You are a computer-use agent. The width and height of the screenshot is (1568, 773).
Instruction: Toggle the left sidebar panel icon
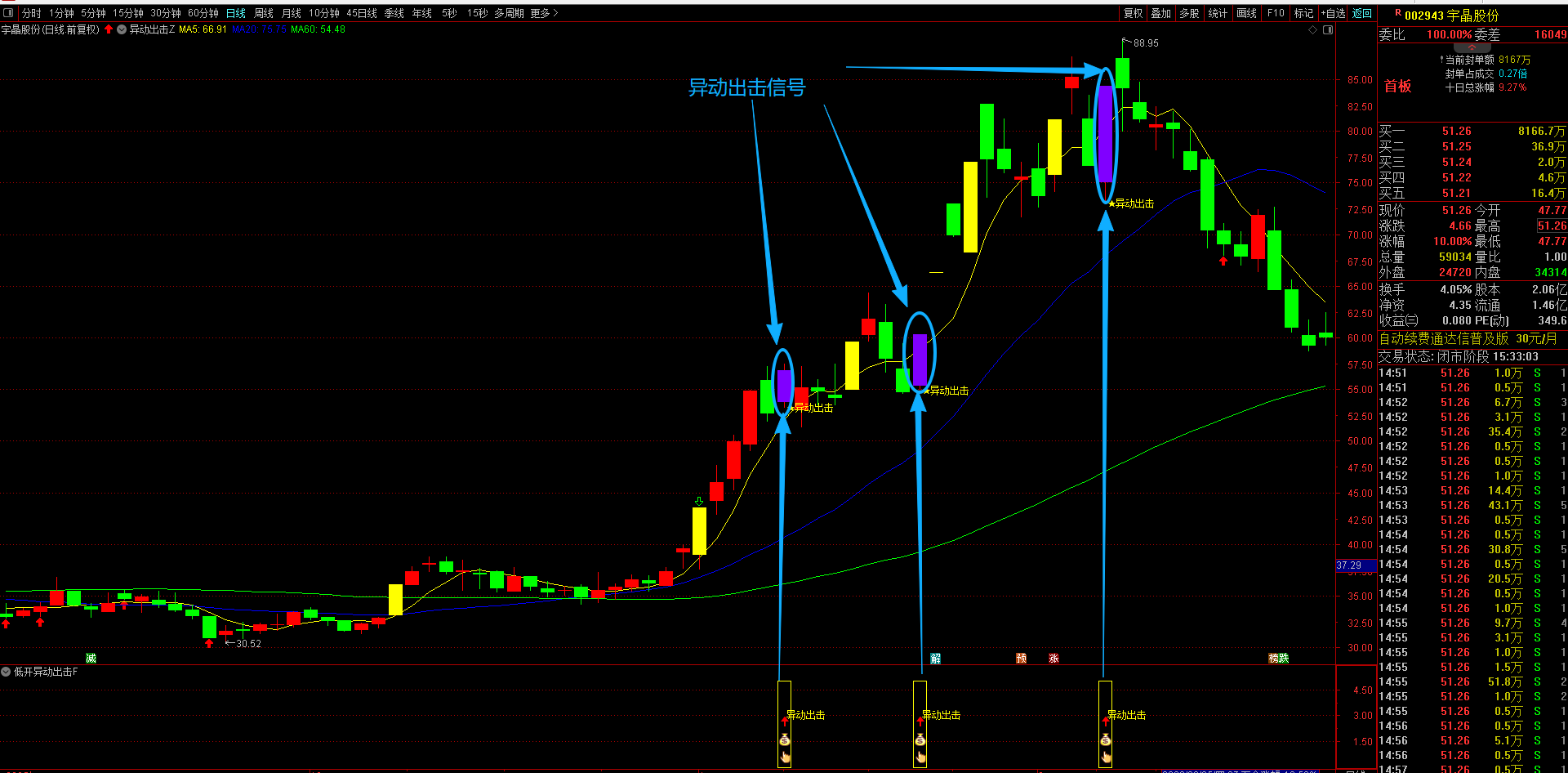(8, 13)
